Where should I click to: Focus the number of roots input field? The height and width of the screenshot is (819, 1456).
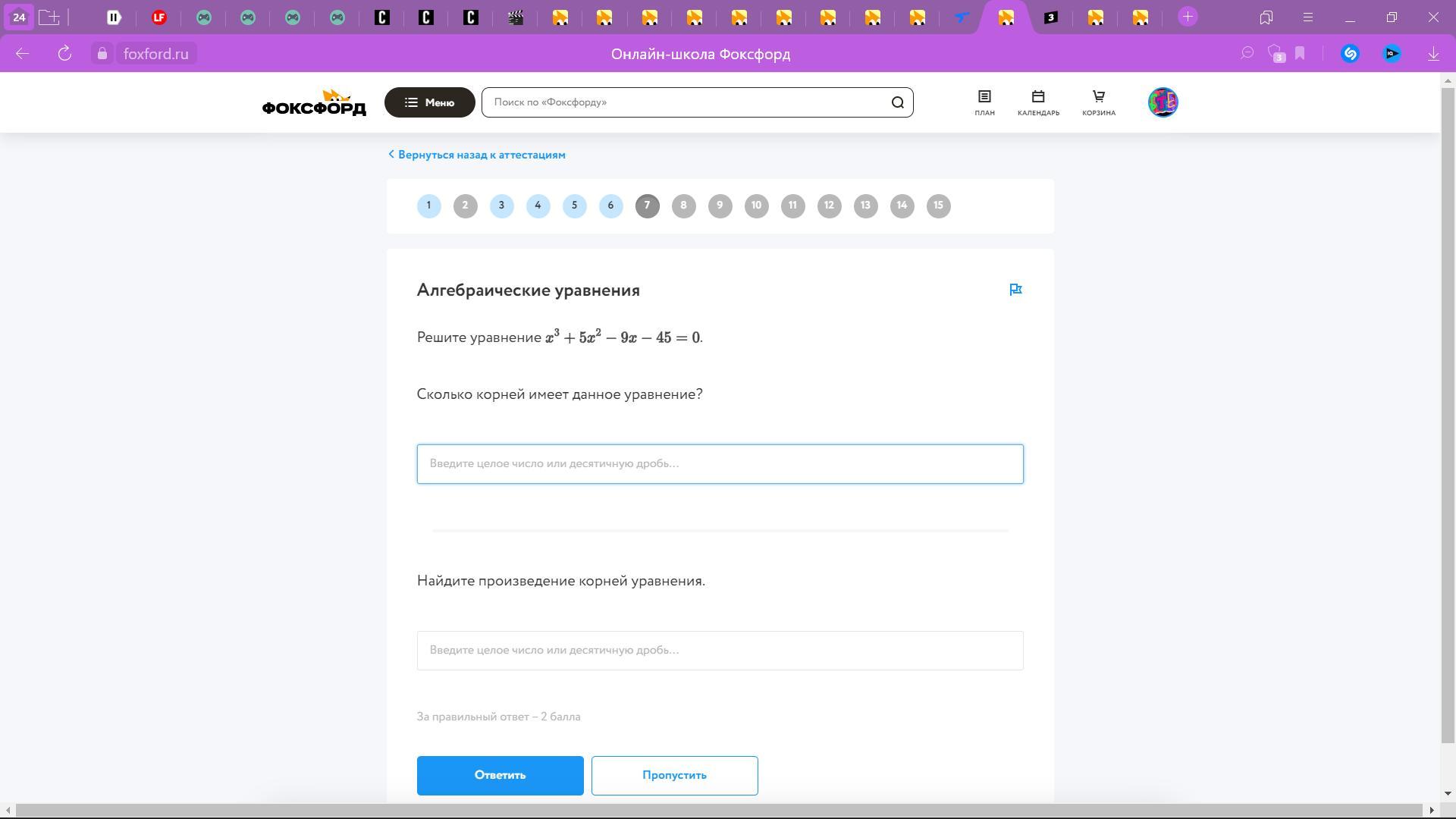point(720,464)
